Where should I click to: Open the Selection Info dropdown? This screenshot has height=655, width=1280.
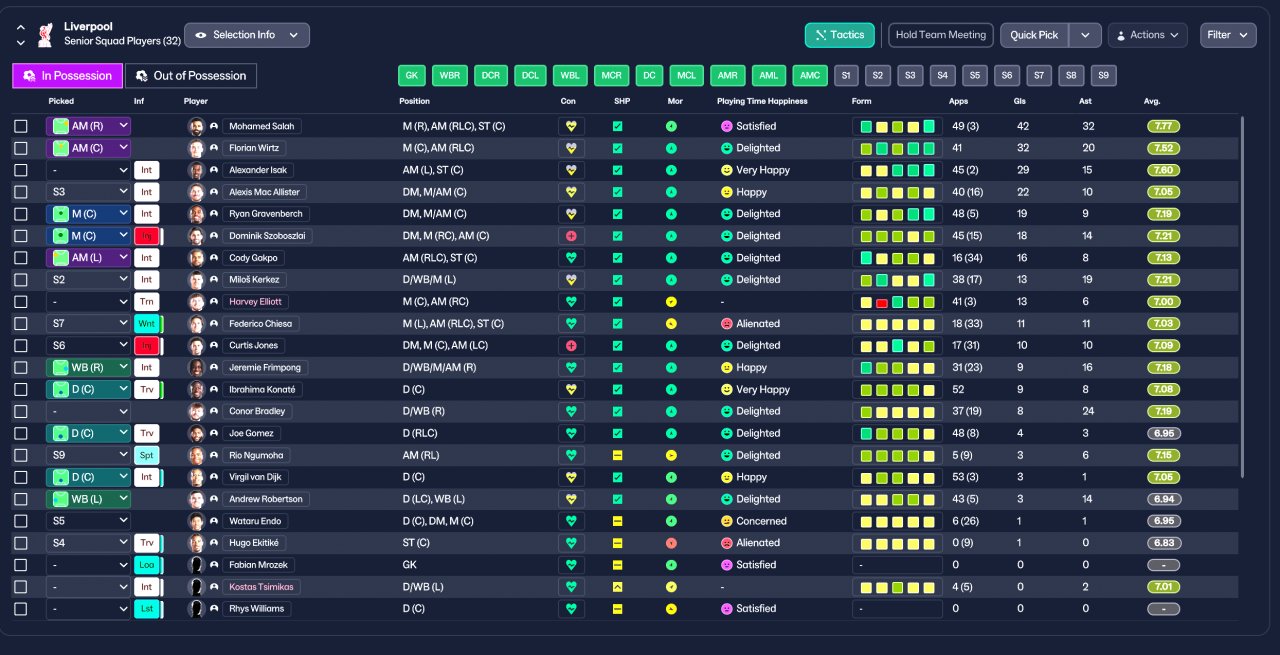coord(247,35)
